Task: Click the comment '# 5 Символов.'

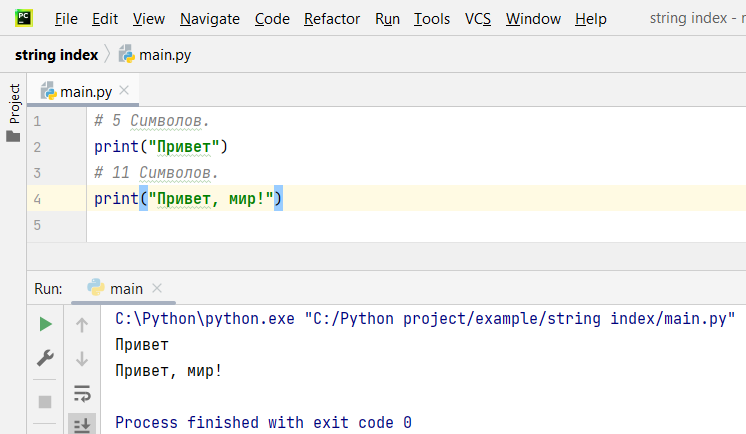Action: pyautogui.click(x=151, y=121)
